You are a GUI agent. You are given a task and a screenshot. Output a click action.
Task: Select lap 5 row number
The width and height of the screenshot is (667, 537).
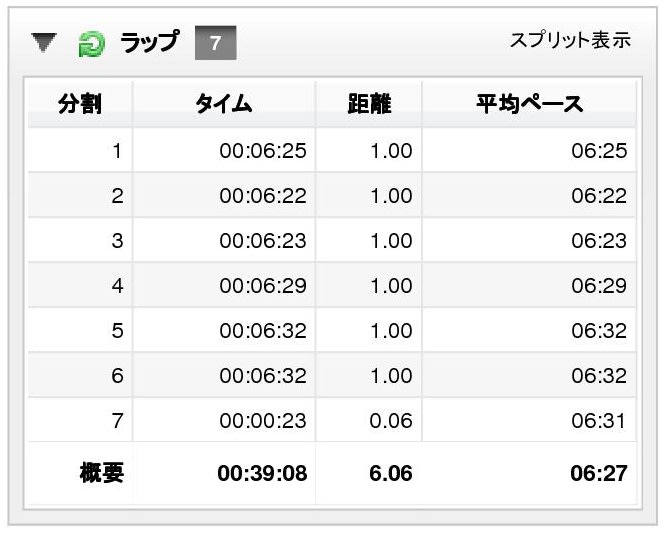pos(117,331)
